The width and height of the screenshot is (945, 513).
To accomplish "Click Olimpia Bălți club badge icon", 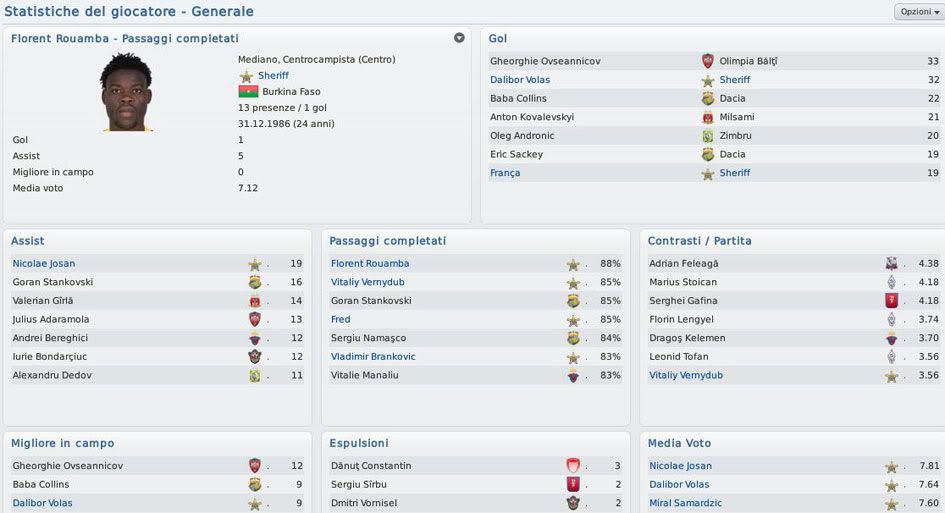I will pyautogui.click(x=708, y=61).
